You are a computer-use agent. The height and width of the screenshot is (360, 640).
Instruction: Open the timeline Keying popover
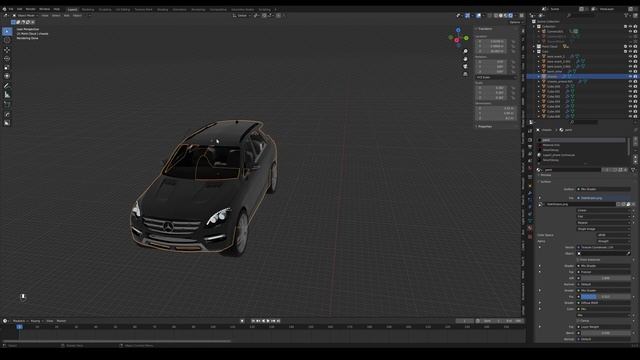[36, 321]
